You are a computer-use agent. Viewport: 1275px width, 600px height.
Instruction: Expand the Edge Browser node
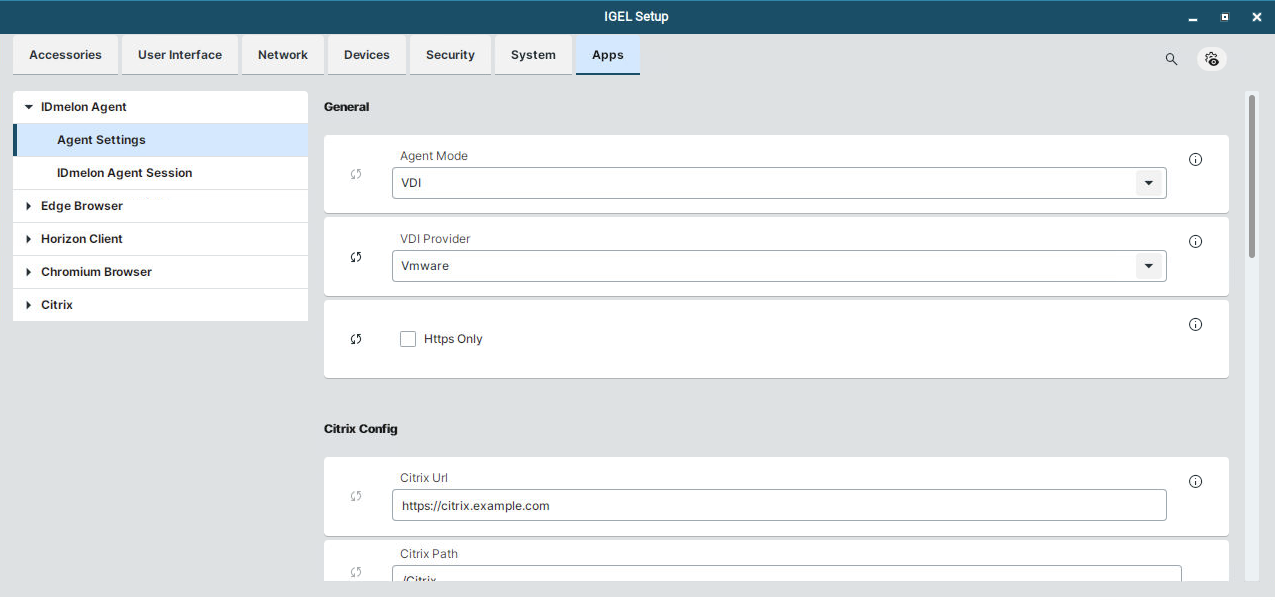tap(29, 206)
